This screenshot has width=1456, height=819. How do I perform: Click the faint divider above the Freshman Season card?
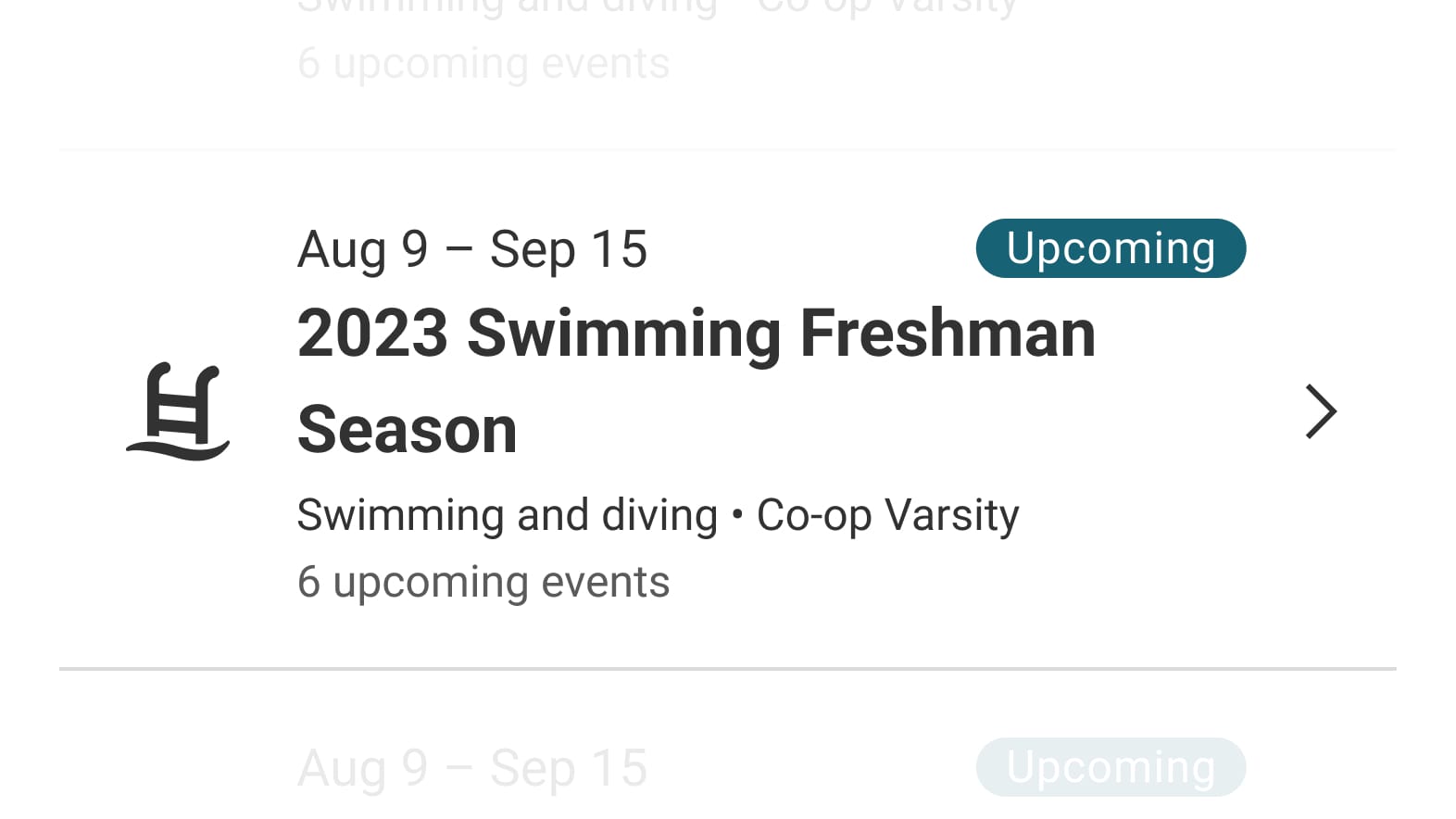tap(727, 149)
